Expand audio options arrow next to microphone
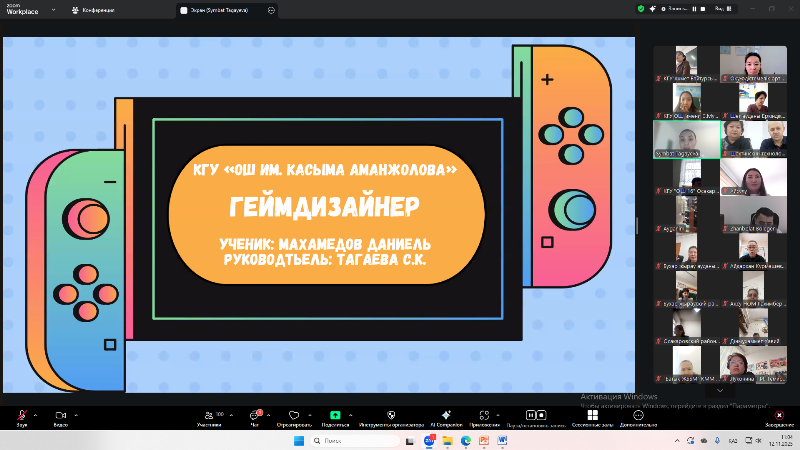This screenshot has height=450, width=800. pyautogui.click(x=35, y=414)
